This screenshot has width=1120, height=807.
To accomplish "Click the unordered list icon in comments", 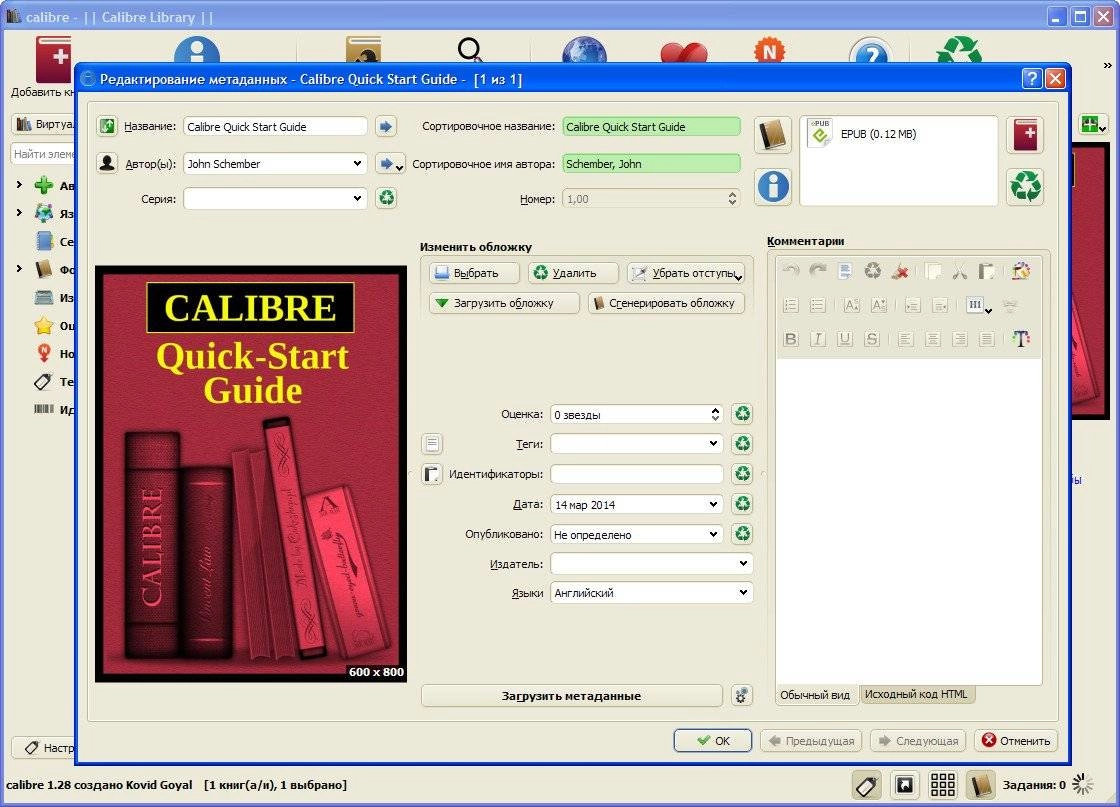I will click(818, 305).
